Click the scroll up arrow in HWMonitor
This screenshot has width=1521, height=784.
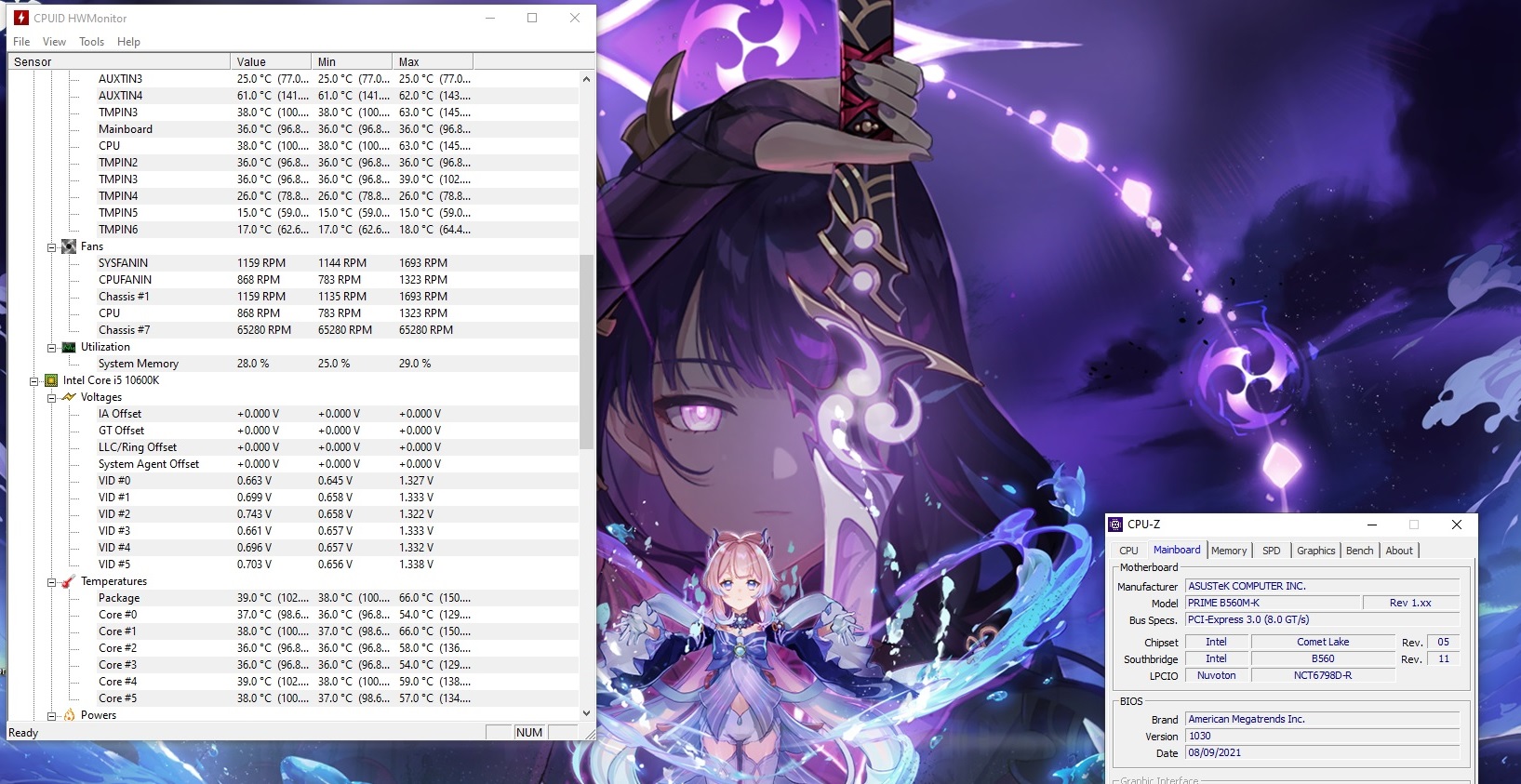[586, 79]
